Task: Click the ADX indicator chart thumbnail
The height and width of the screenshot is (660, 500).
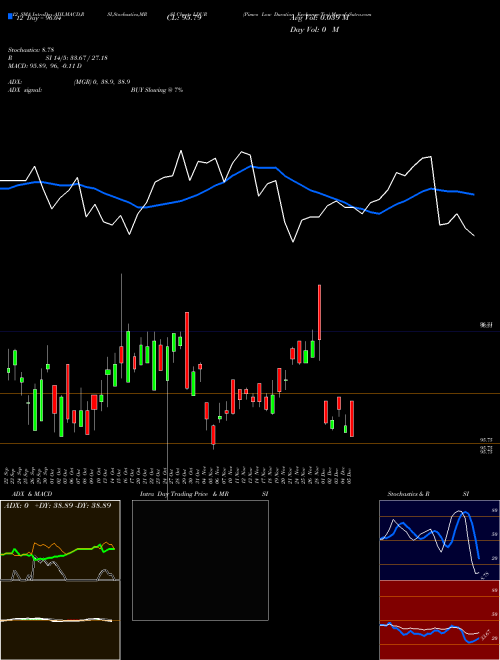Action: pos(60,540)
